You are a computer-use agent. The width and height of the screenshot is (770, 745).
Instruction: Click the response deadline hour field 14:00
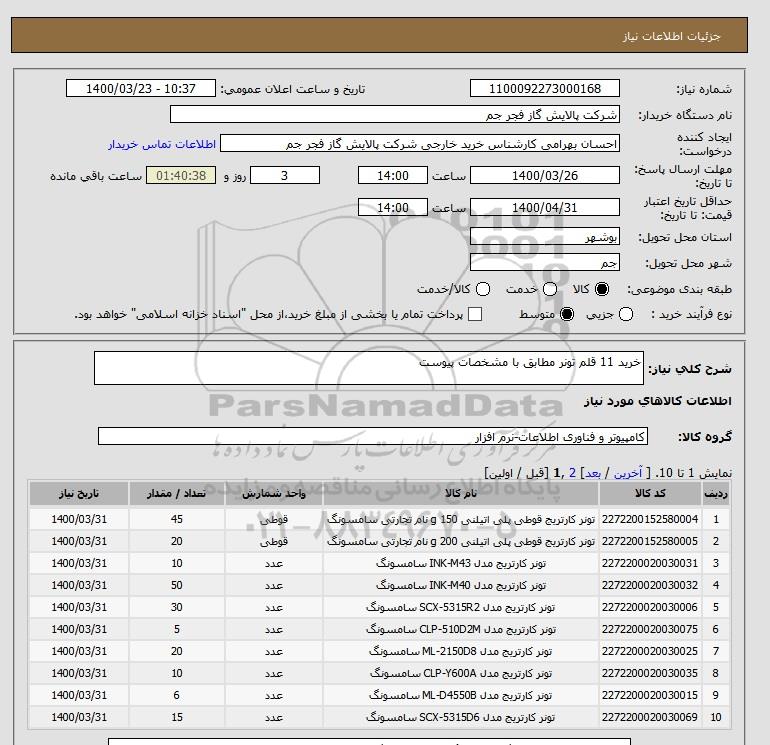(392, 175)
